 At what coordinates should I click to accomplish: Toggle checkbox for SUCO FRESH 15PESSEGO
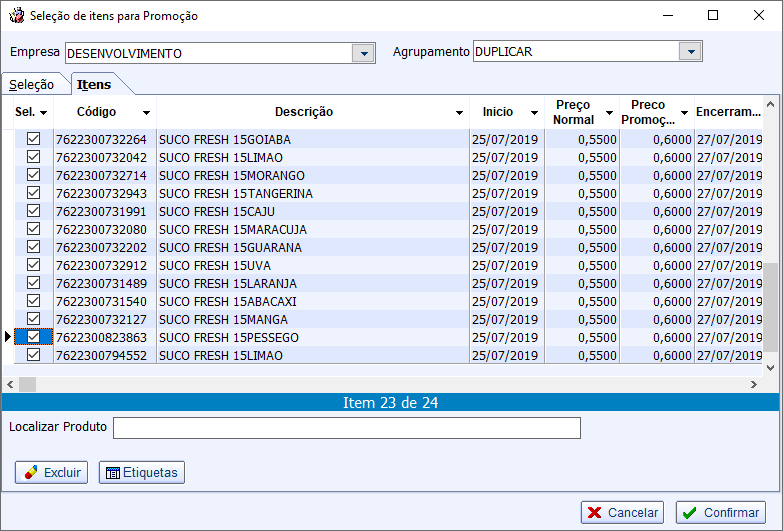[33, 337]
